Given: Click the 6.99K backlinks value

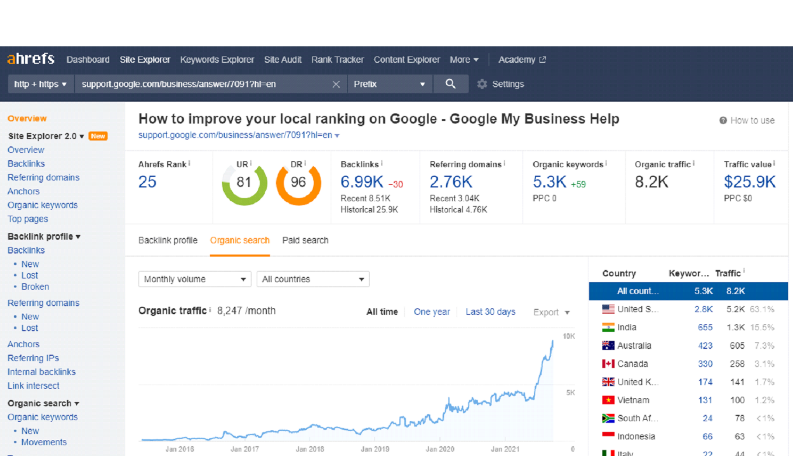Looking at the screenshot, I should [x=362, y=181].
